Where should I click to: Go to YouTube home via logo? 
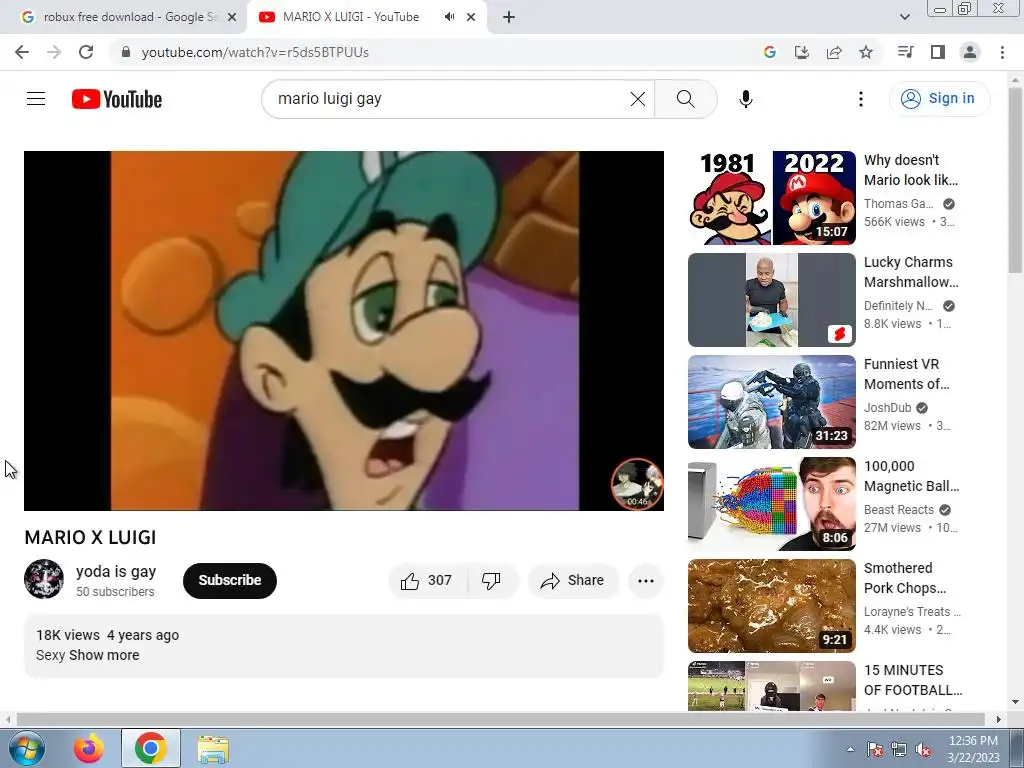[117, 99]
